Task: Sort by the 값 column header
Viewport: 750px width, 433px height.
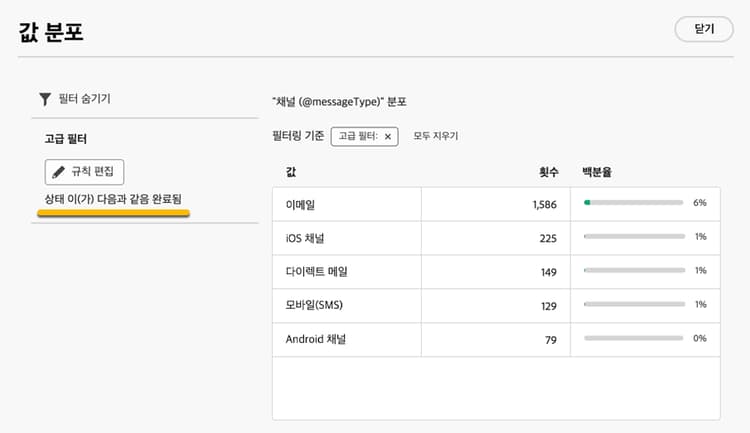Action: (x=291, y=172)
